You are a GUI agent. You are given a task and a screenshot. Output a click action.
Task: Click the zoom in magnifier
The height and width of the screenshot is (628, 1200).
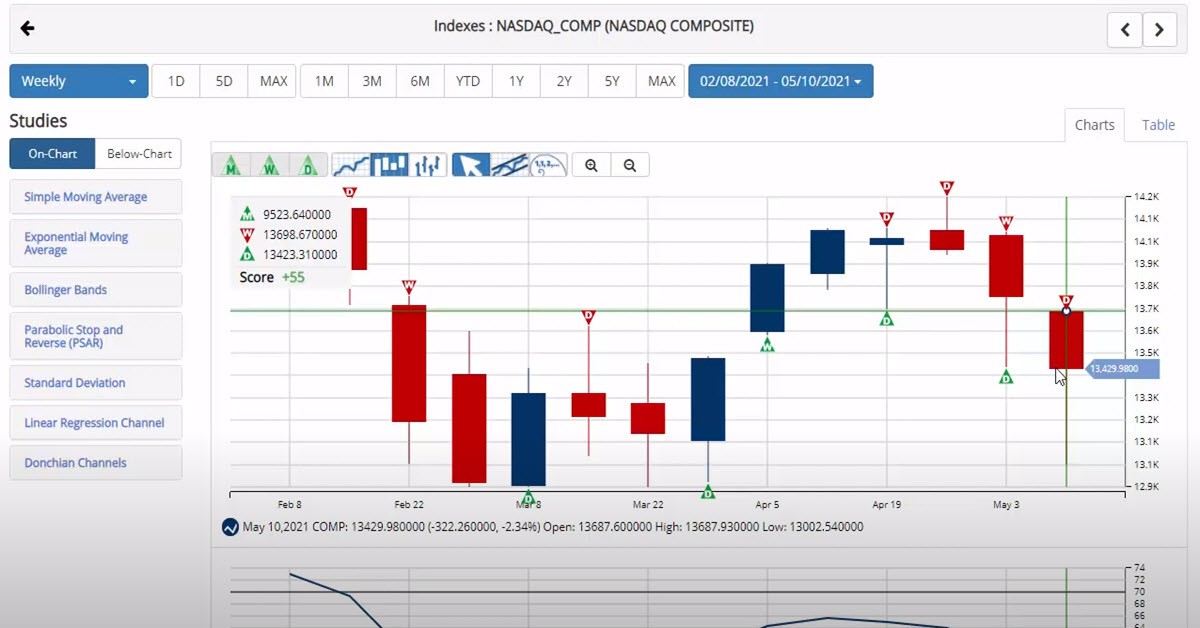pyautogui.click(x=591, y=165)
